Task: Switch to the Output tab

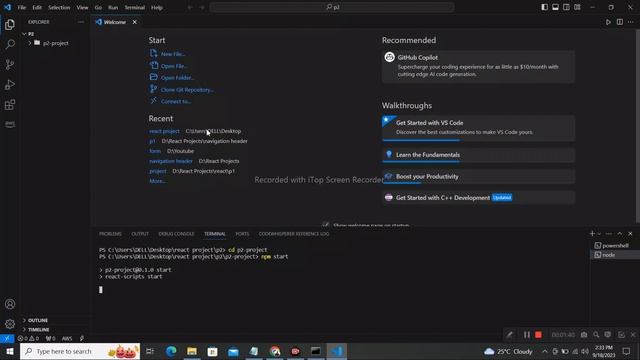Action: (x=140, y=234)
